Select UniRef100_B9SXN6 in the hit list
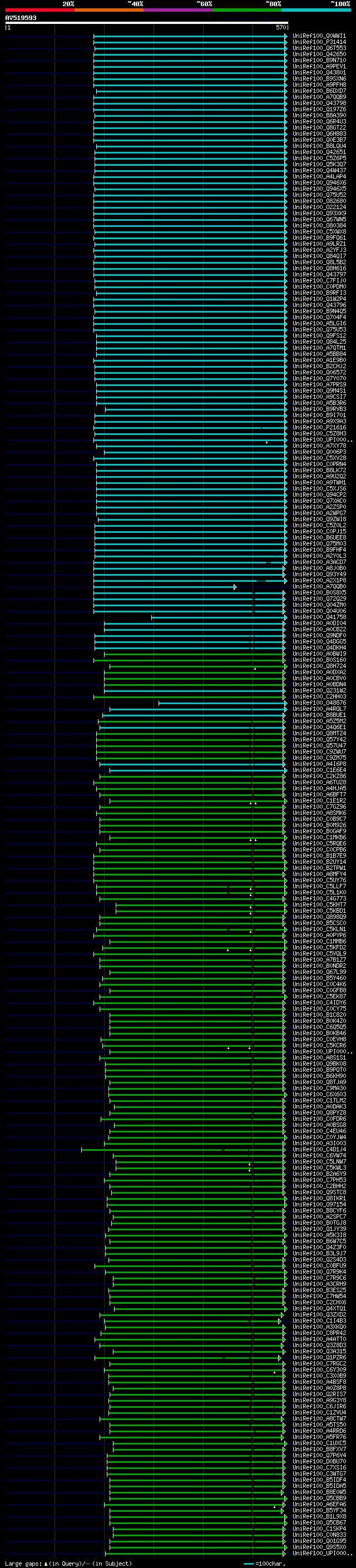 pyautogui.click(x=319, y=78)
